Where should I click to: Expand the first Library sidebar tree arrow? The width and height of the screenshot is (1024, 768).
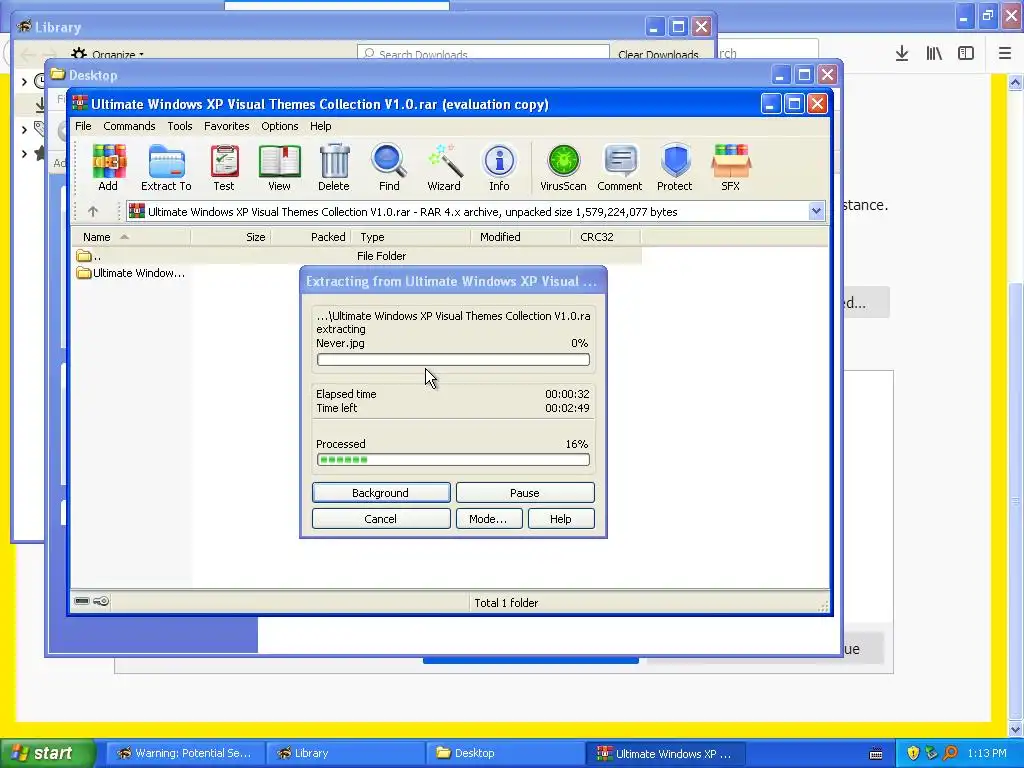24,82
